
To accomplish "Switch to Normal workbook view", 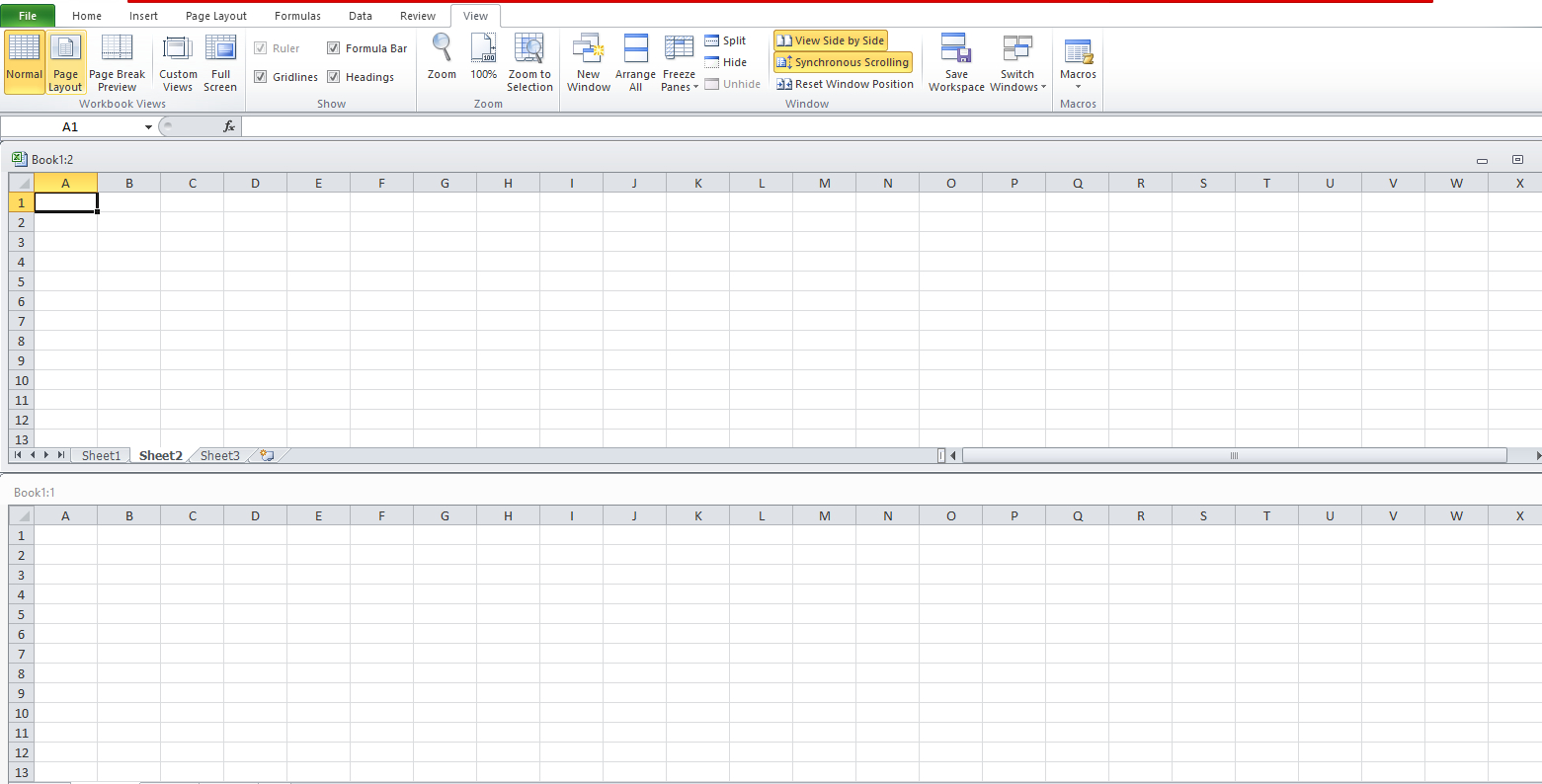I will (x=24, y=62).
